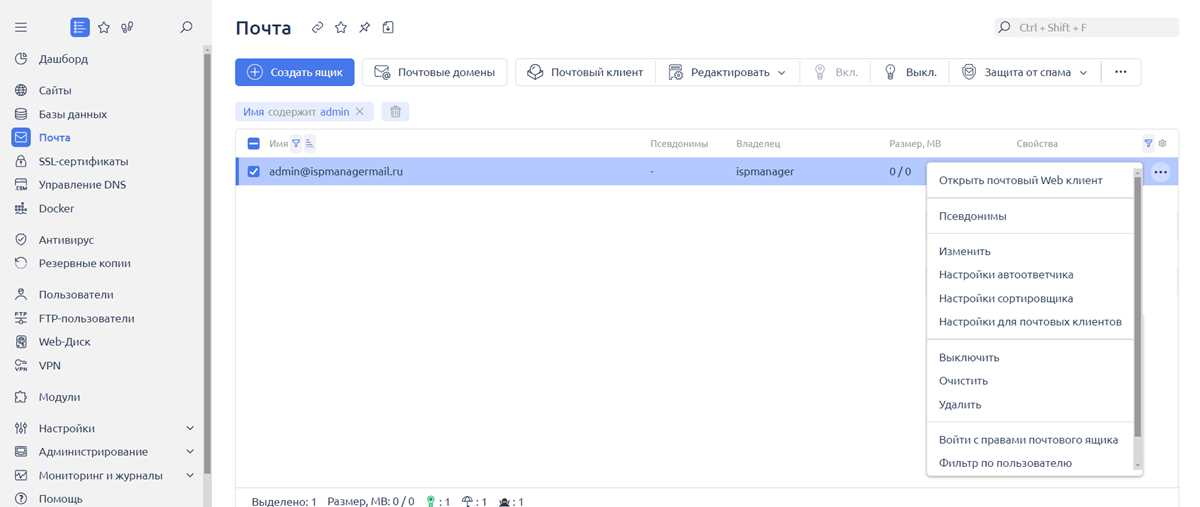This screenshot has width=1200, height=507.
Task: Toggle the select-all checkbox in table header
Action: tap(253, 144)
